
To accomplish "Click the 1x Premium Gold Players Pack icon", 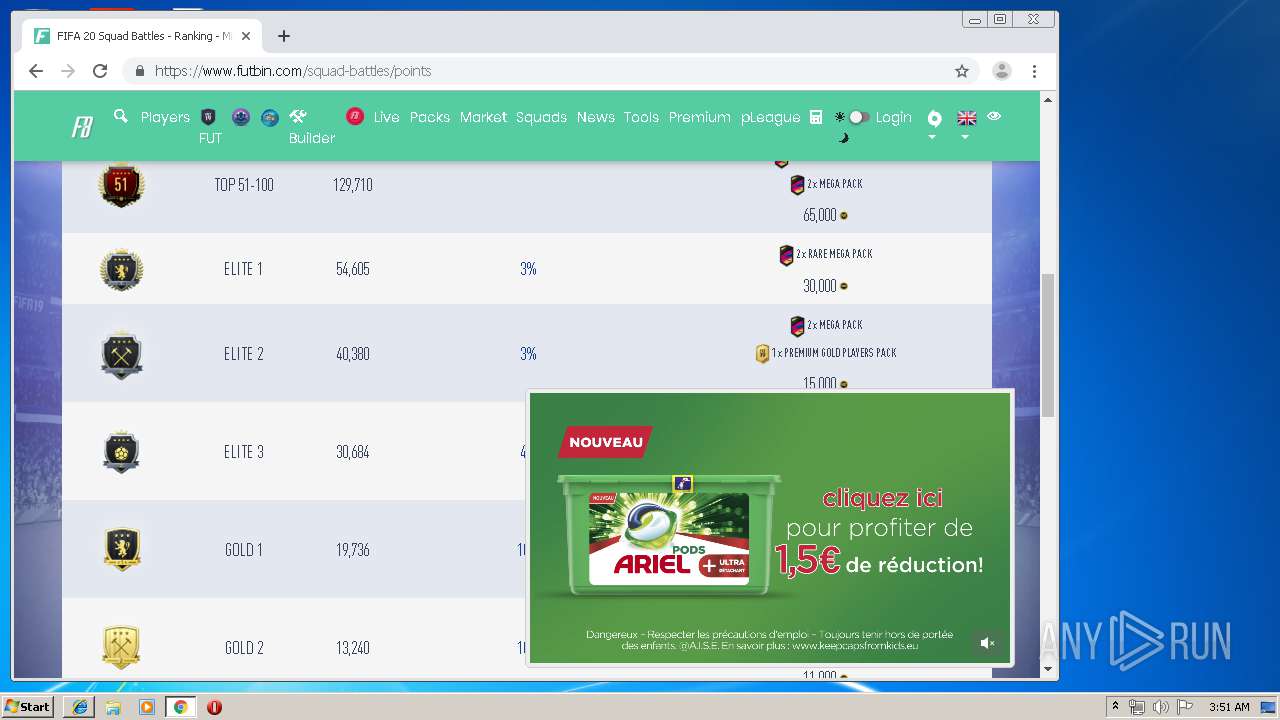I will pos(762,353).
